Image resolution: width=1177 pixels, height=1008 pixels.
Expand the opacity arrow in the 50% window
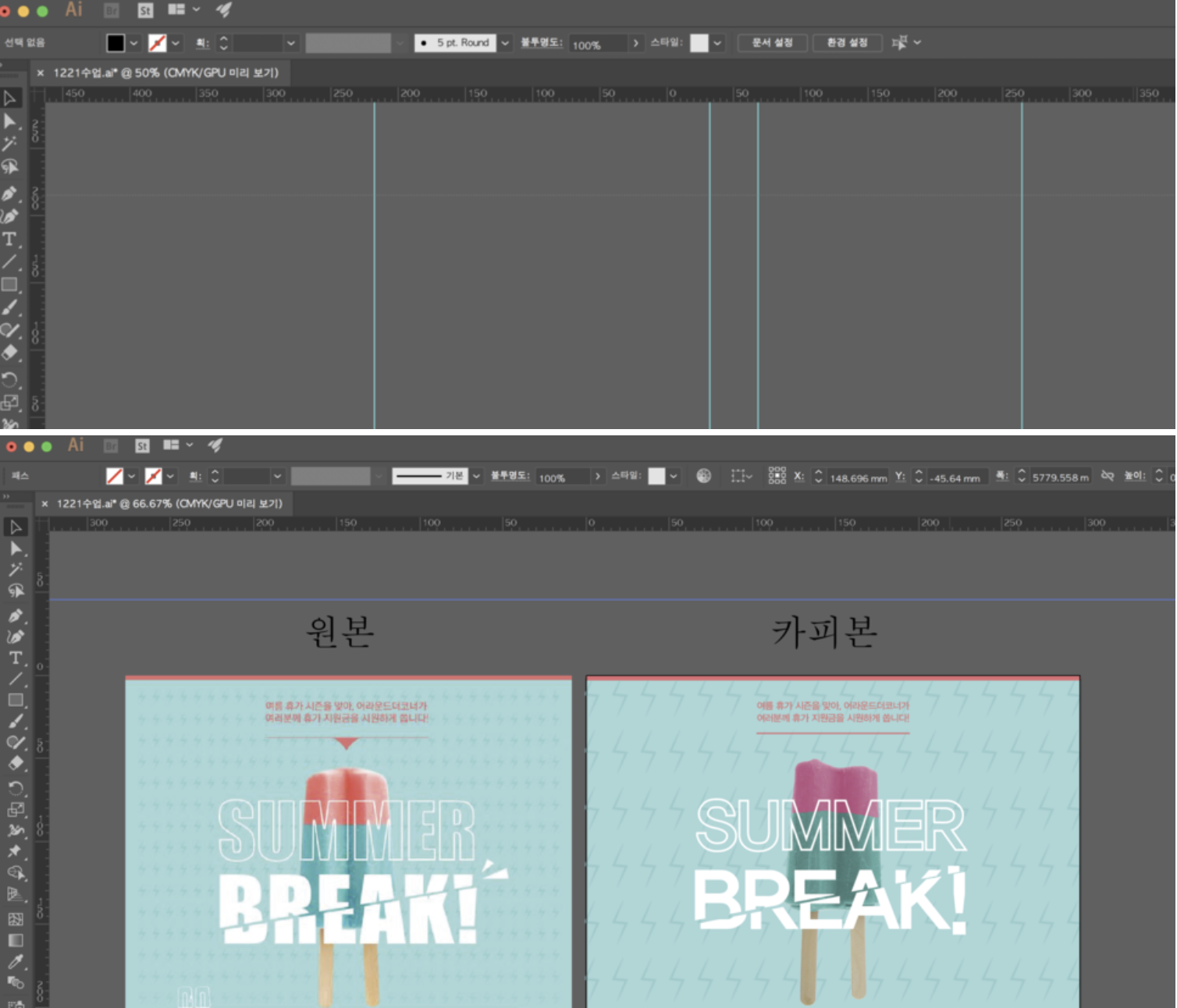636,43
